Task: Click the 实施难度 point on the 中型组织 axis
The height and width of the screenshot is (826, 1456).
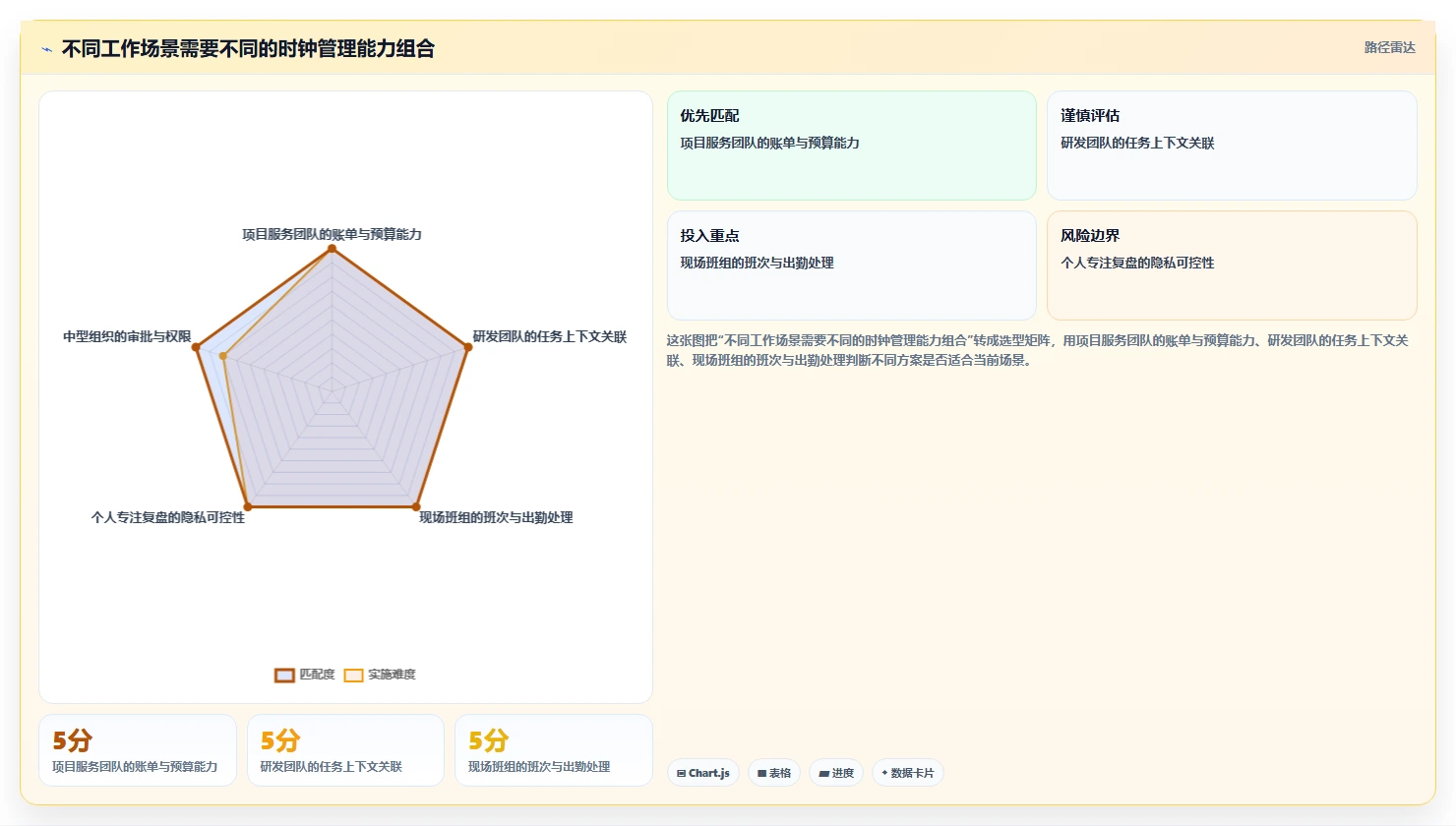Action: 223,356
